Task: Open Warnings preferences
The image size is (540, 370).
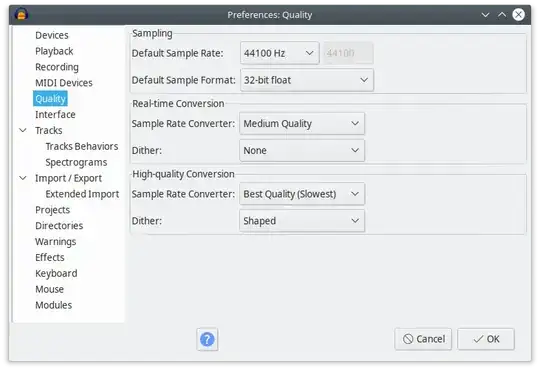Action: click(55, 241)
